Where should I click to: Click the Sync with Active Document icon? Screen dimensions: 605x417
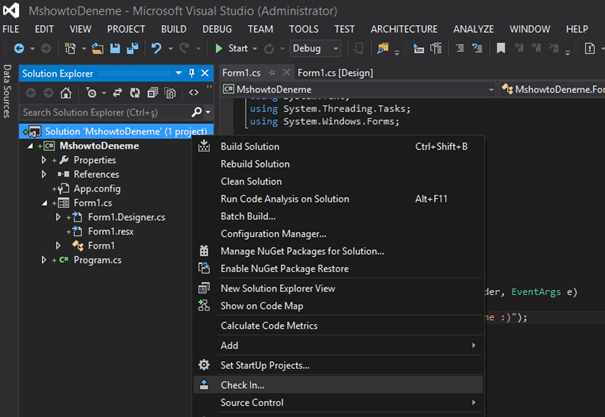117,93
